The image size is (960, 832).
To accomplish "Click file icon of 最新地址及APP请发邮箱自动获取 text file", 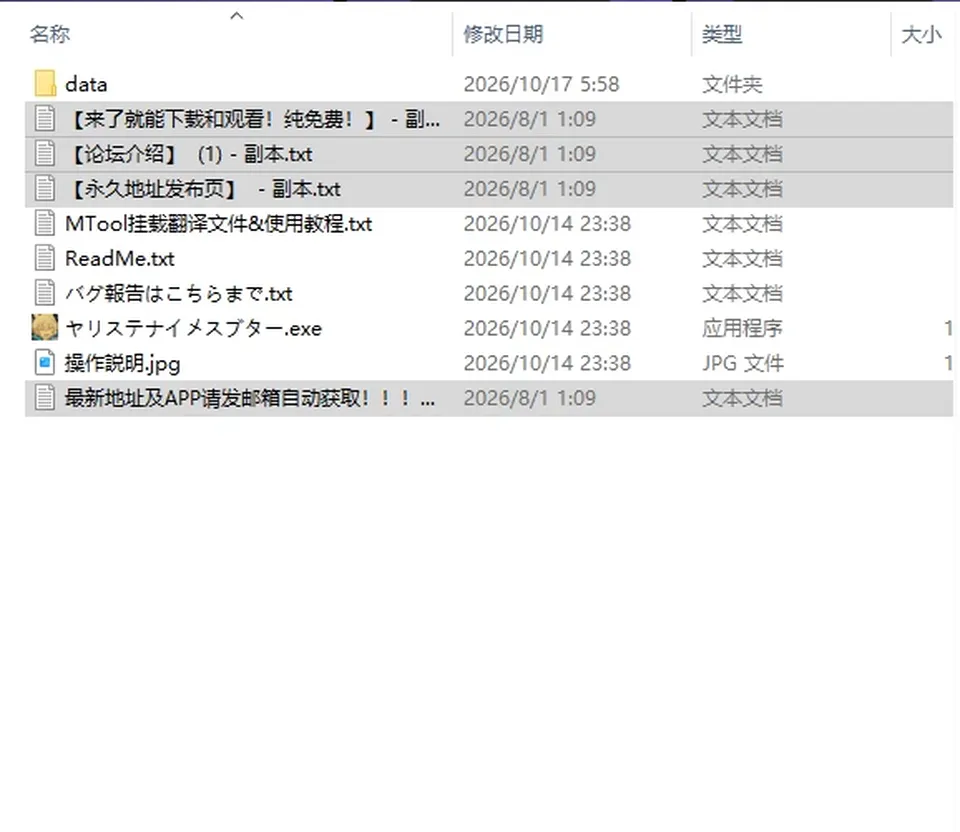I will (45, 398).
